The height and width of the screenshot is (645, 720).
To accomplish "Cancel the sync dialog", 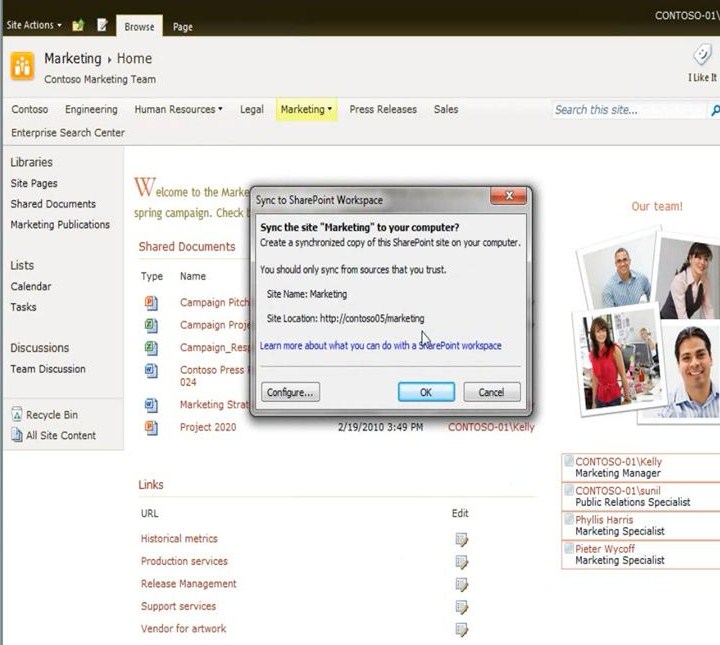I will [x=491, y=392].
